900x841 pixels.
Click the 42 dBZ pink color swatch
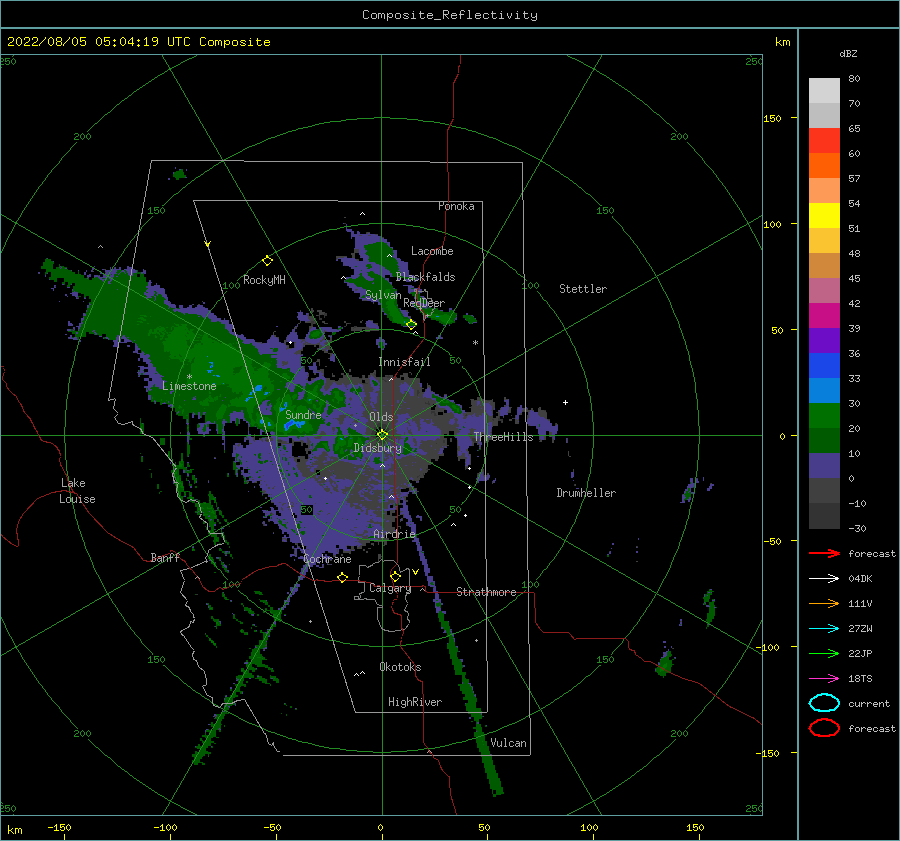824,290
